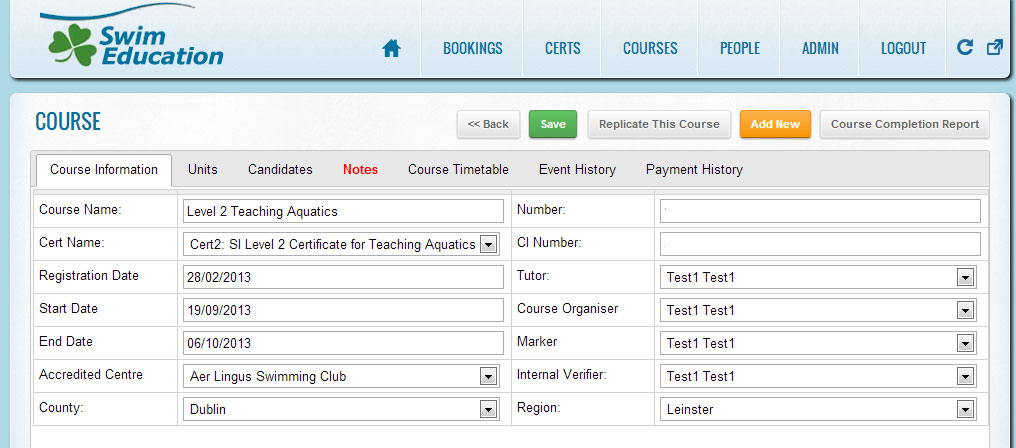Click the orange Add New button
1016x448 pixels.
775,124
